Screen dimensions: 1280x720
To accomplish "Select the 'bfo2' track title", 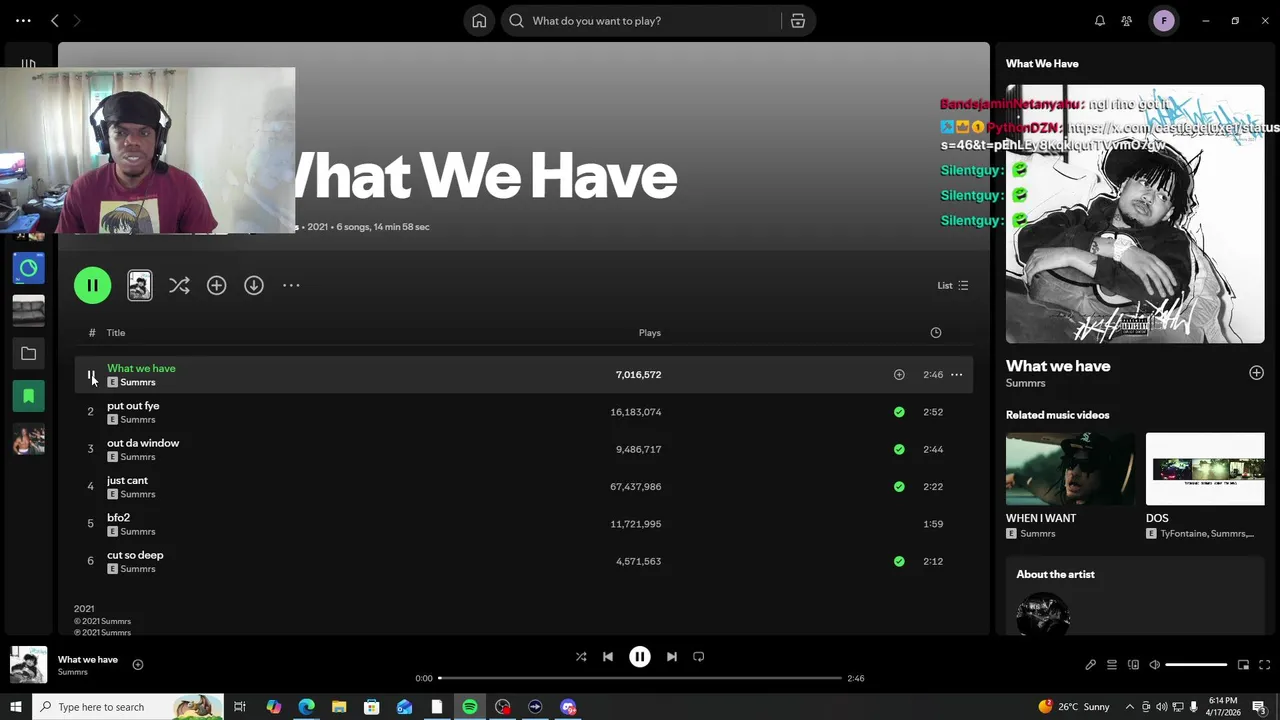I will pos(118,518).
